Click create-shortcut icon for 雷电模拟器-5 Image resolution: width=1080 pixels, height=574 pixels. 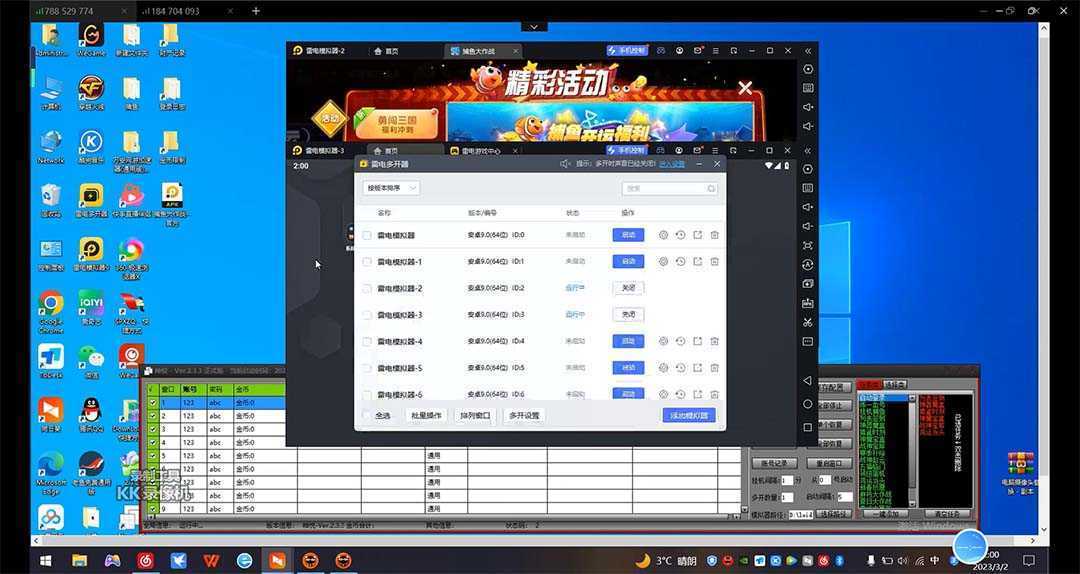[697, 368]
